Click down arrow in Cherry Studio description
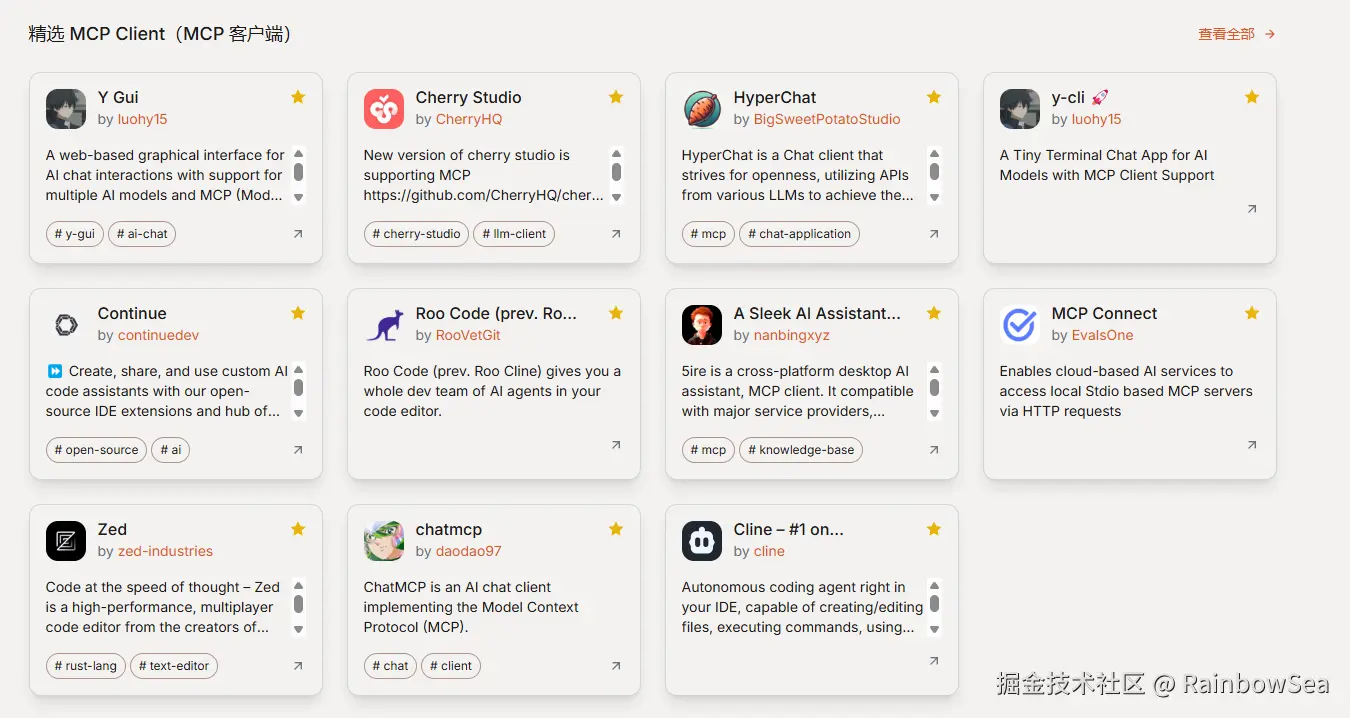This screenshot has width=1350, height=718. (616, 197)
